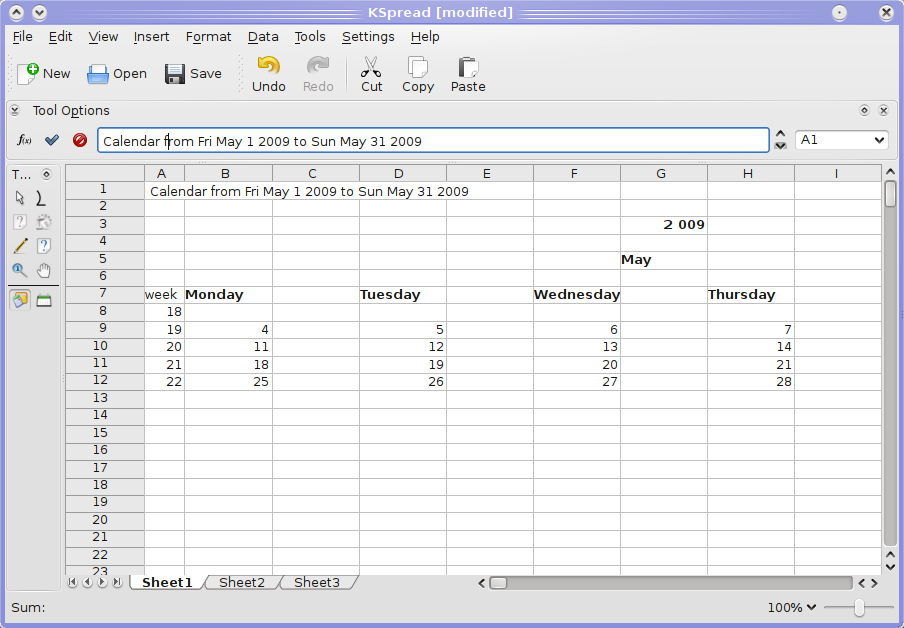
Task: Collapse the Tool Options docker
Action: pyautogui.click(x=15, y=110)
